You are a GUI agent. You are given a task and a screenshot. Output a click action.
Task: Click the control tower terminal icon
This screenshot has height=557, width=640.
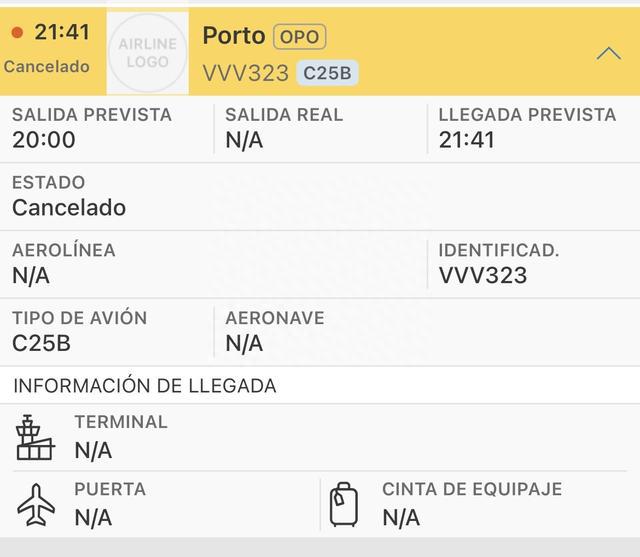tap(35, 437)
